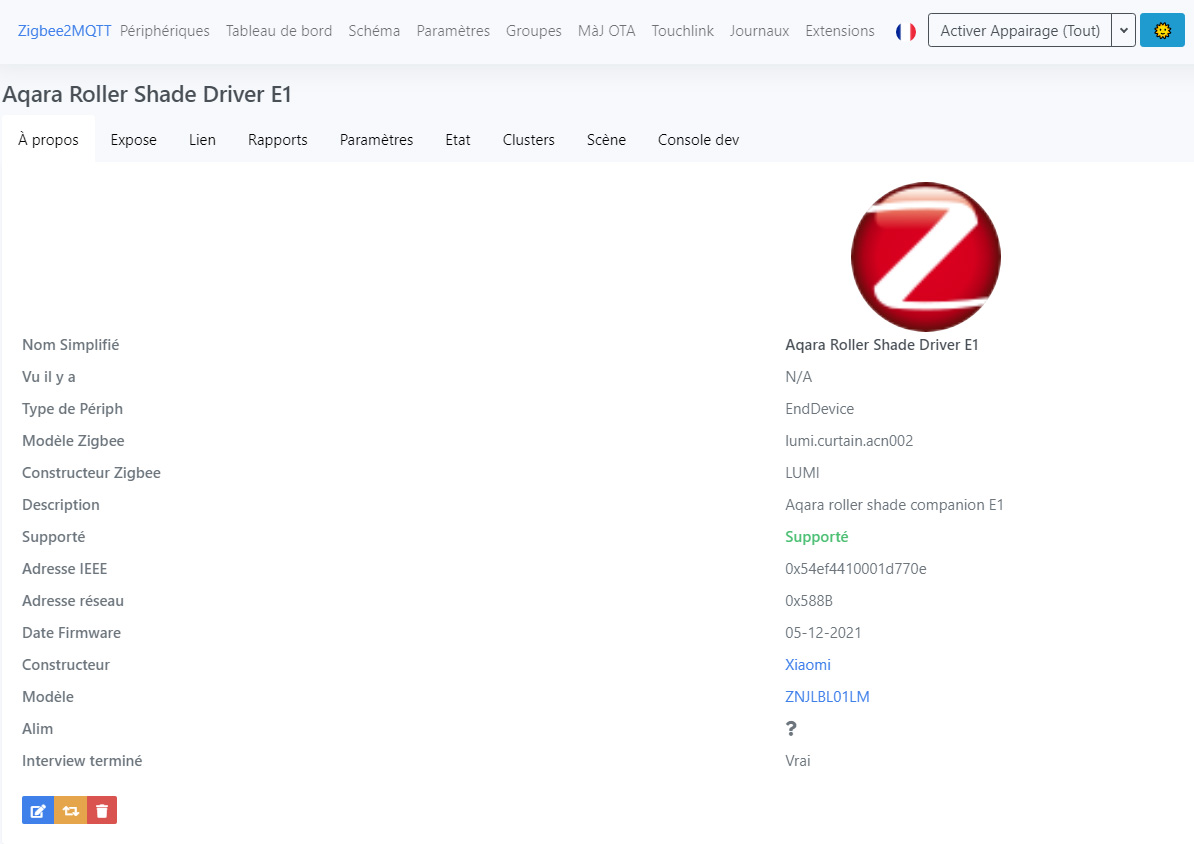The image size is (1194, 844).
Task: Click the IEEE address 0x54ef4410001d770e
Action: tap(856, 569)
